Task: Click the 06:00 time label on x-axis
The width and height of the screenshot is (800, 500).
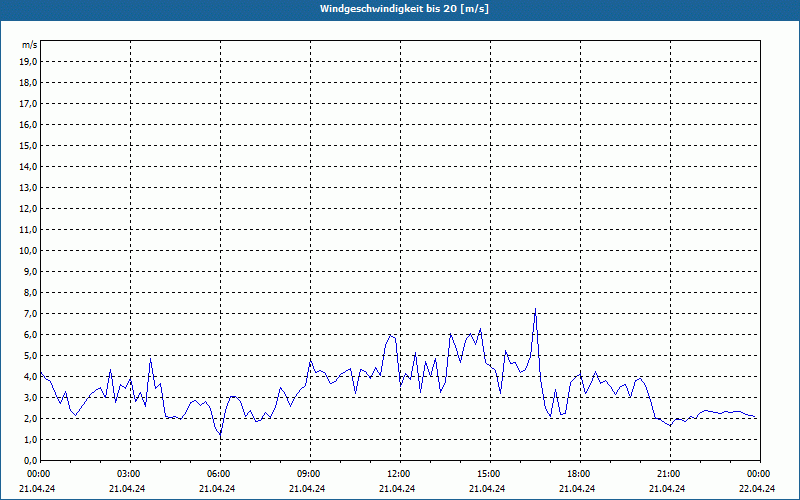Action: coord(220,474)
